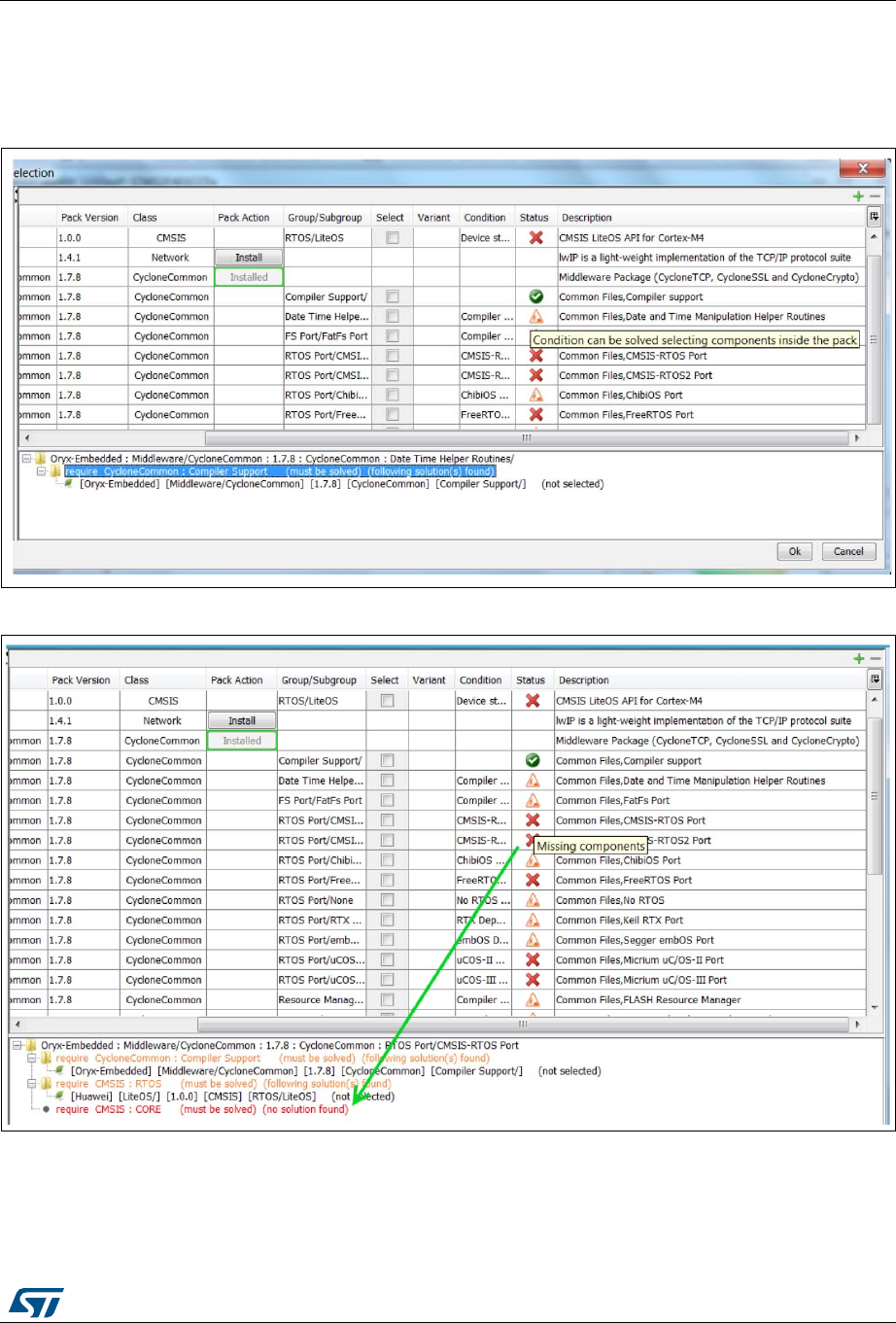Click the lower window's uC/OS-III Port red X status
Image resolution: width=896 pixels, height=1323 pixels.
coord(533,980)
